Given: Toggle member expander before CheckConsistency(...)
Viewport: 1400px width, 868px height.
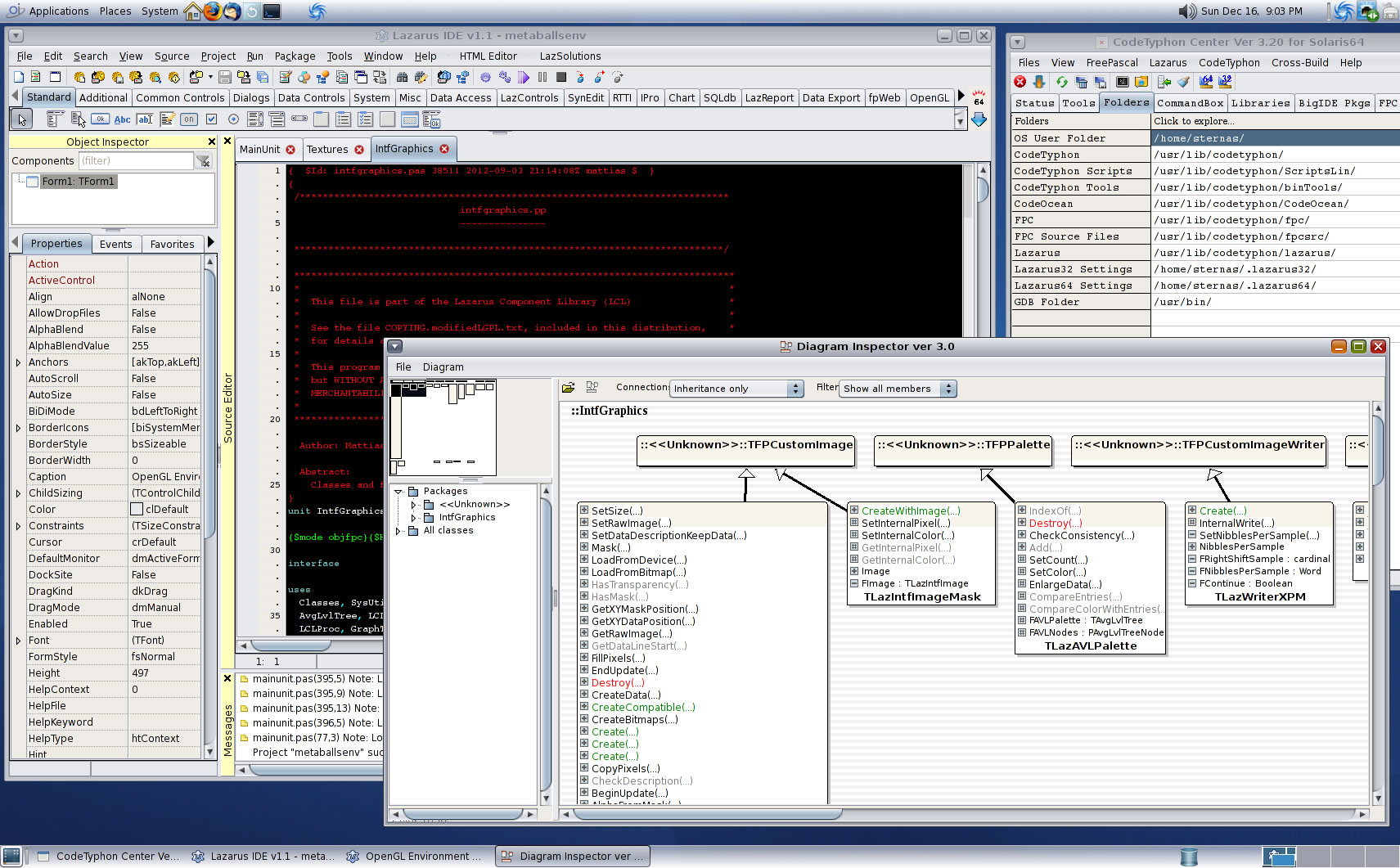Looking at the screenshot, I should 1022,534.
